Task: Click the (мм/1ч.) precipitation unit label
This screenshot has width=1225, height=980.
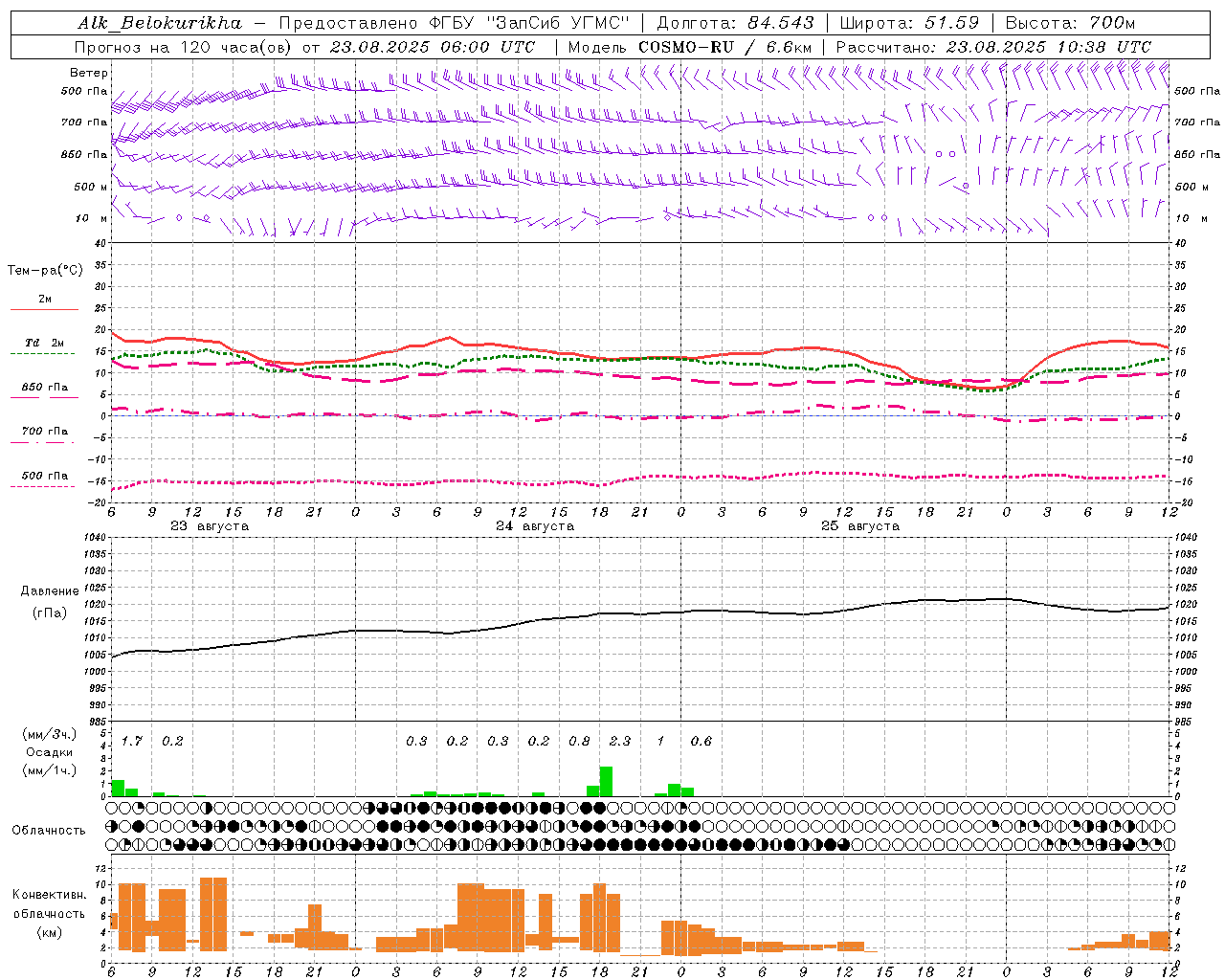Action: point(49,770)
